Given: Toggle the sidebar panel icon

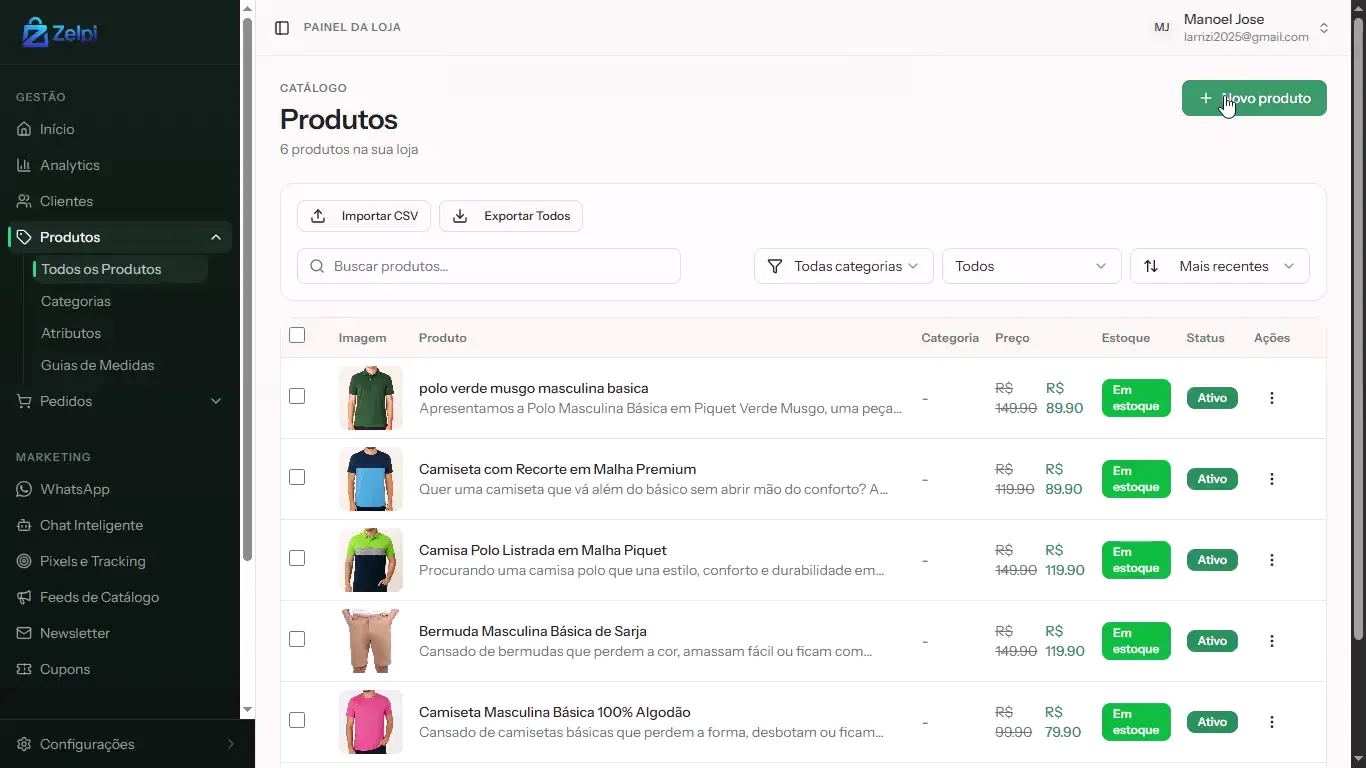Looking at the screenshot, I should (x=282, y=28).
